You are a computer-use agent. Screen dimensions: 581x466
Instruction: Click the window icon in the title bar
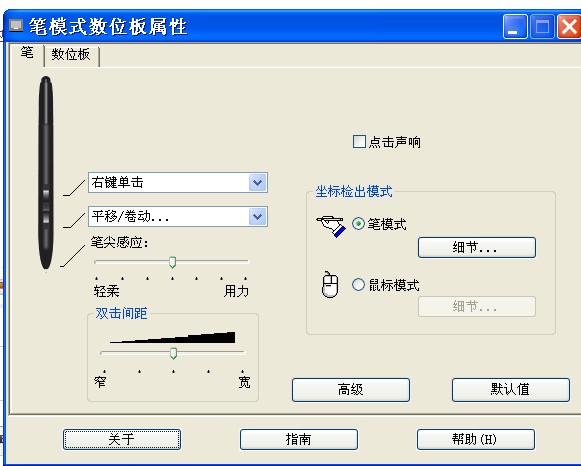(16, 26)
